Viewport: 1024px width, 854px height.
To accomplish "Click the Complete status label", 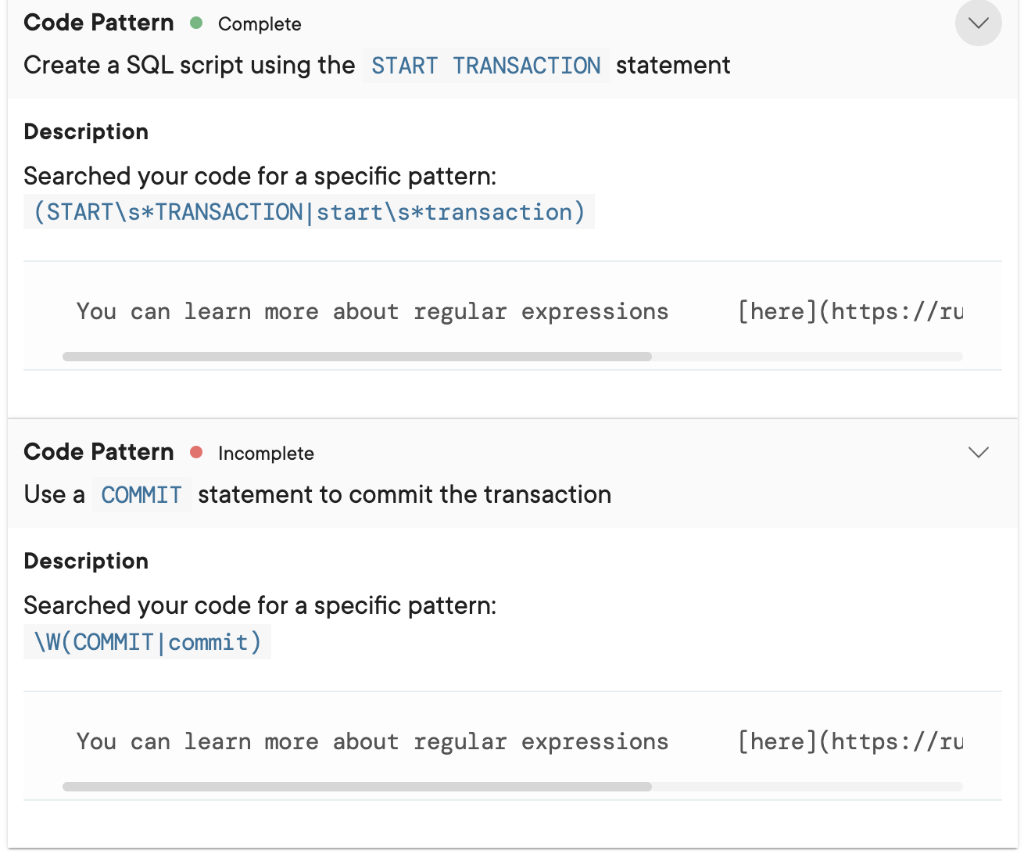I will pos(259,24).
